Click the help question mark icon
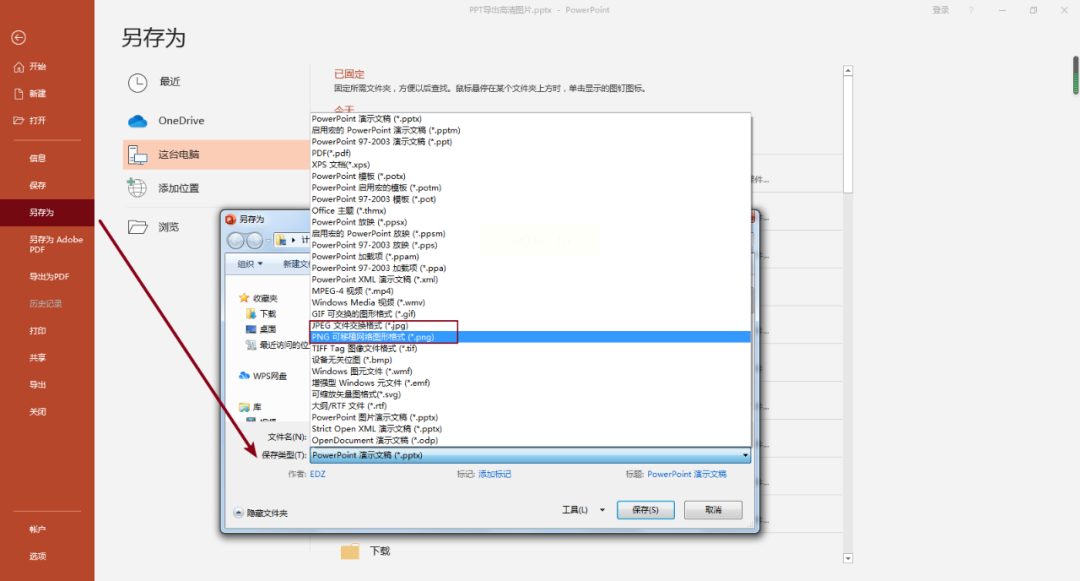This screenshot has width=1080, height=581. click(971, 10)
